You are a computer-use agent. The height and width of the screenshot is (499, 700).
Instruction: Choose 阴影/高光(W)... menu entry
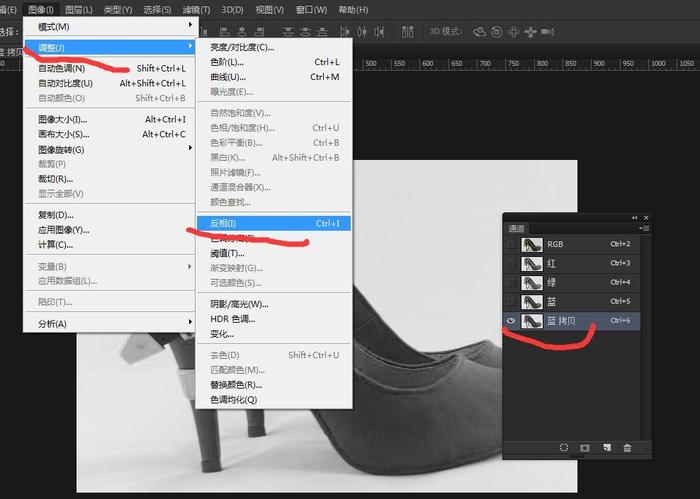[274, 304]
